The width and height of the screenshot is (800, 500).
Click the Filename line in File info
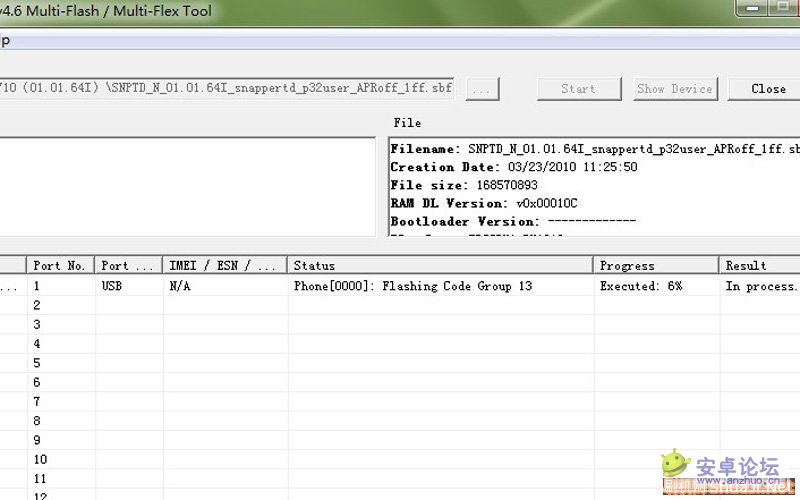(x=595, y=148)
